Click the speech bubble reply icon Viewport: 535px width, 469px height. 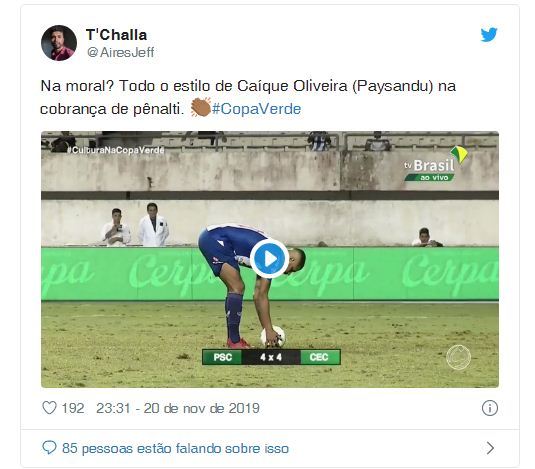tap(49, 448)
